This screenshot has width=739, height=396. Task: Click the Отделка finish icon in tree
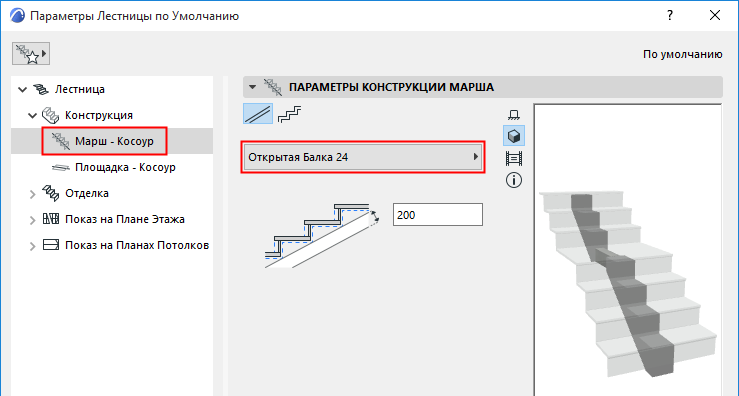[x=51, y=193]
